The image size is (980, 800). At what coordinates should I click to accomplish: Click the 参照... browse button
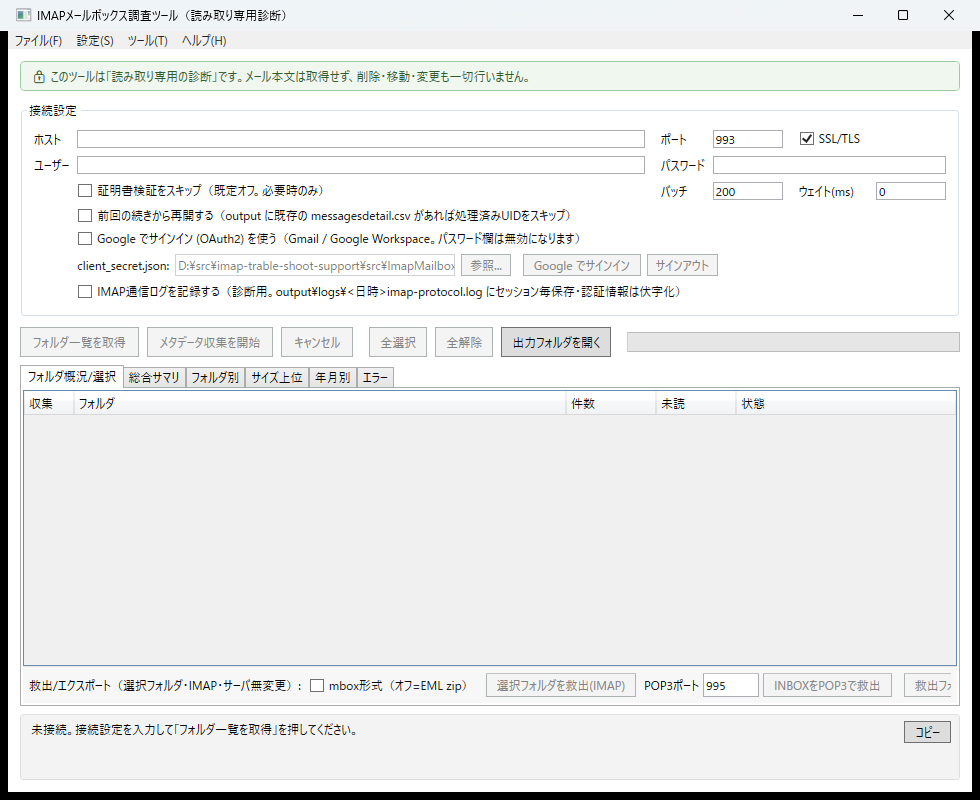[x=486, y=266]
